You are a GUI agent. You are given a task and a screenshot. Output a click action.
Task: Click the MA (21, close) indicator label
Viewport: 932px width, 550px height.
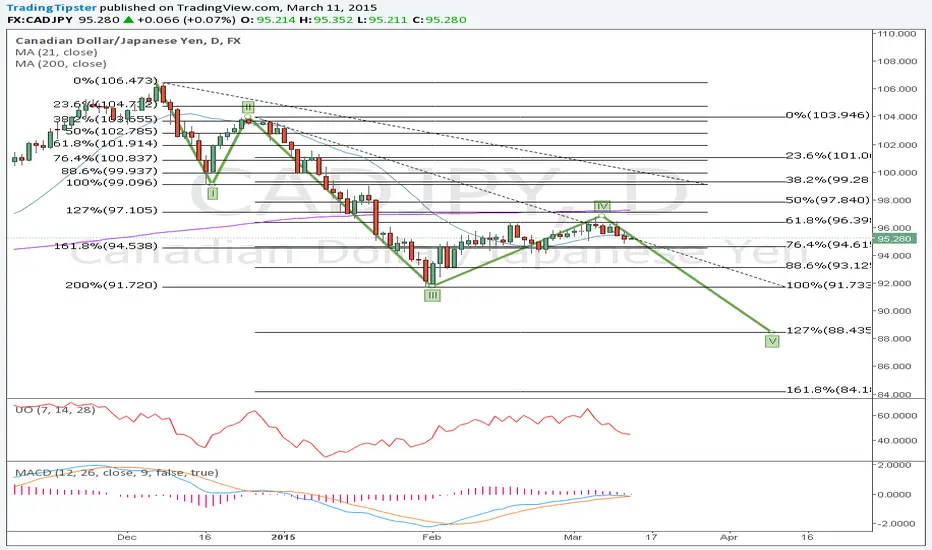click(x=56, y=52)
